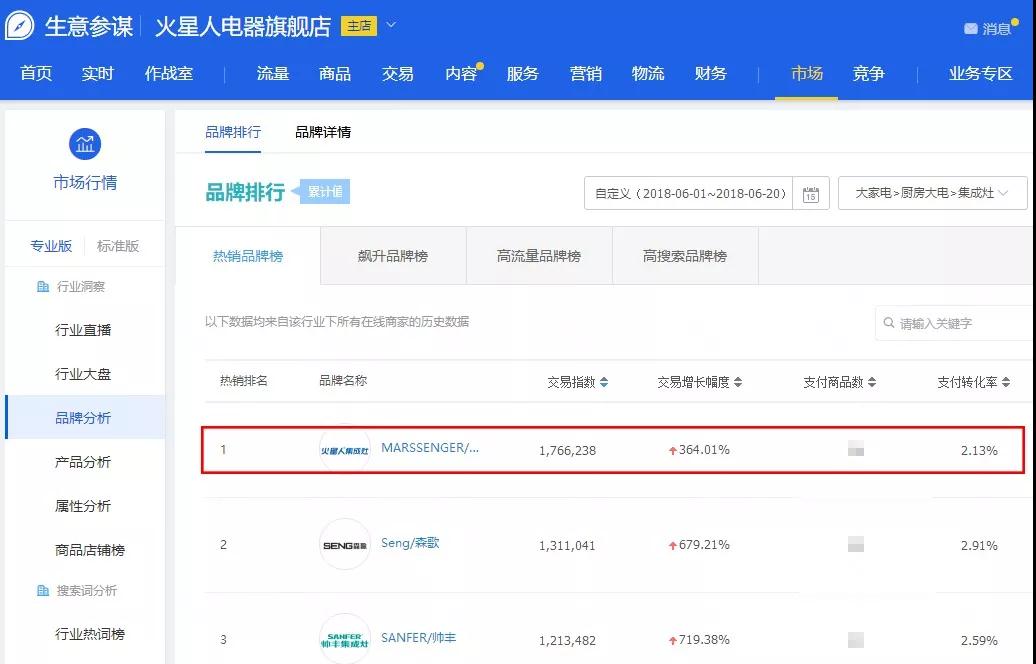1036x664 pixels.
Task: Sort by 支付商品数 column arrows
Action: 872,383
